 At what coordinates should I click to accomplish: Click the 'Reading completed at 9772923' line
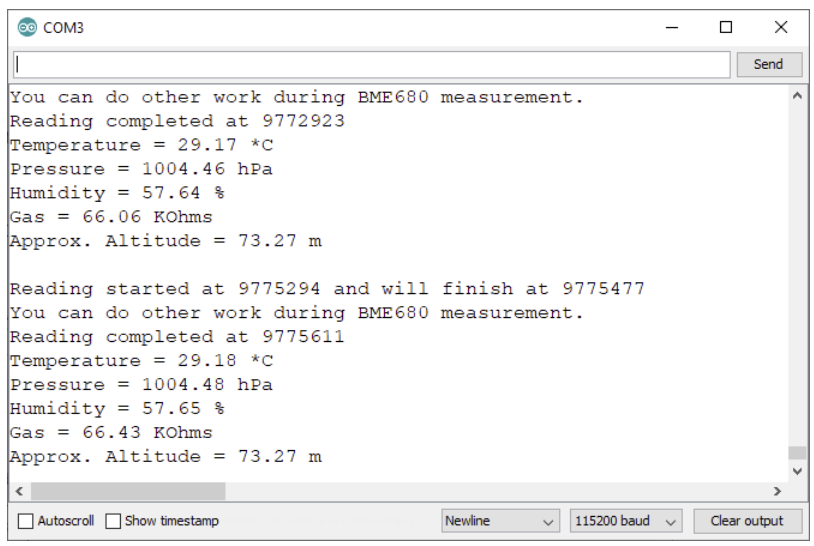point(177,121)
